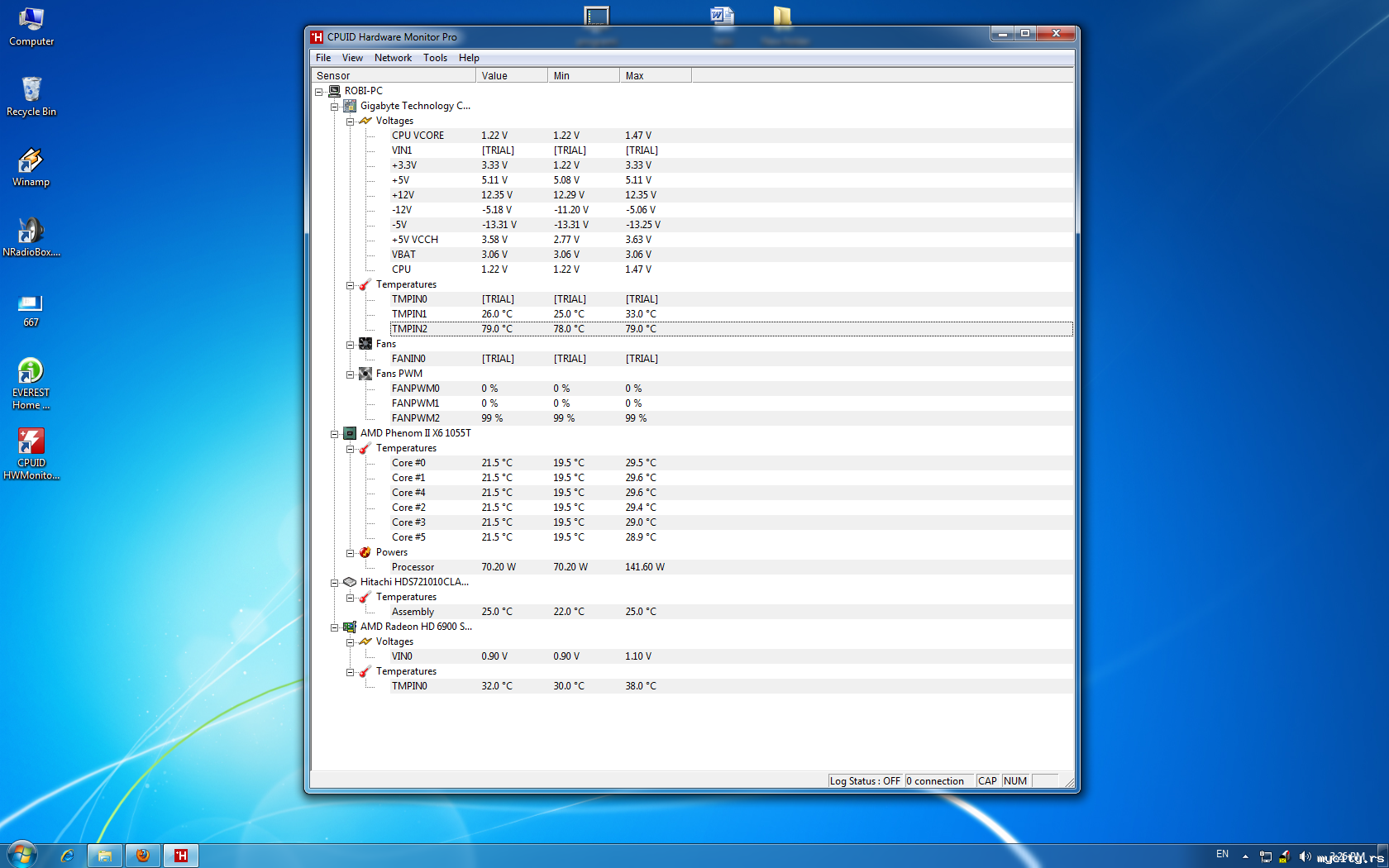Click the AMD Radeon graphics card icon
The image size is (1389, 868).
pos(350,627)
